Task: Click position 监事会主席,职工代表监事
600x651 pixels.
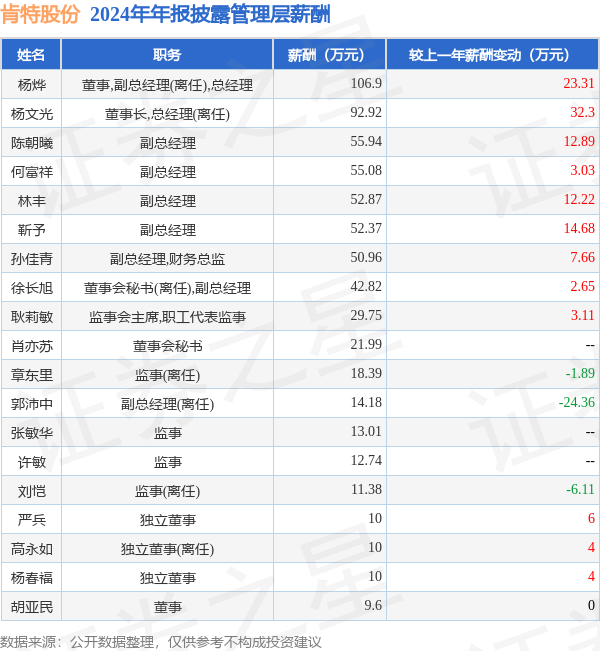Action: coord(167,317)
